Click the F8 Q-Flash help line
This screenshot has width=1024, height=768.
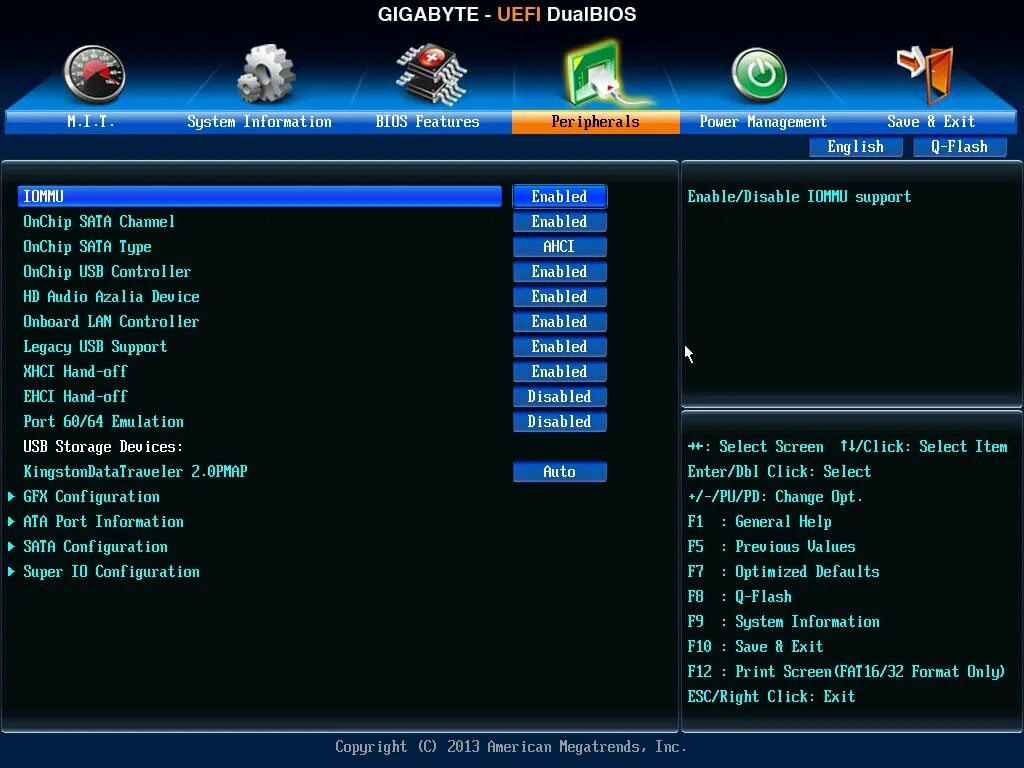click(x=739, y=596)
